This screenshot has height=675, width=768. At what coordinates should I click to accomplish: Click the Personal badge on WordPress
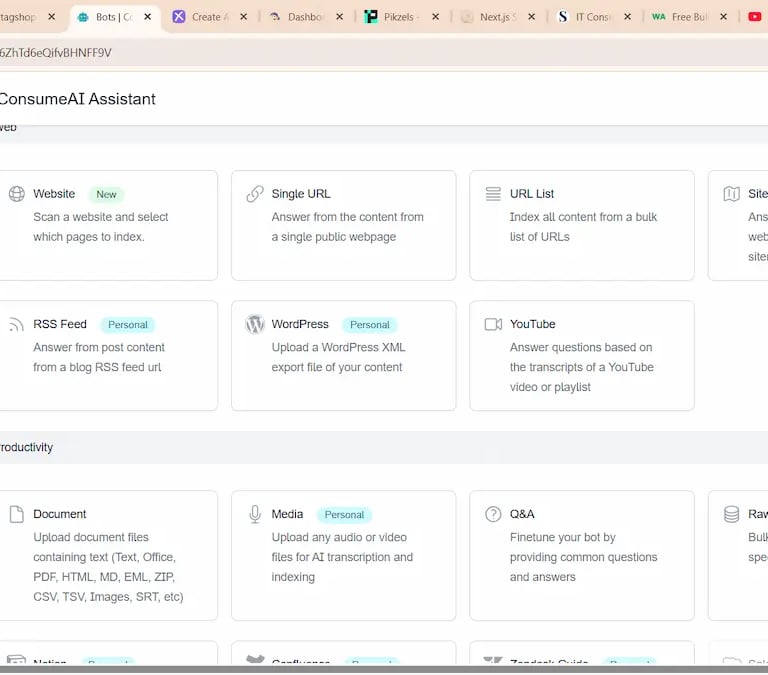click(x=370, y=325)
